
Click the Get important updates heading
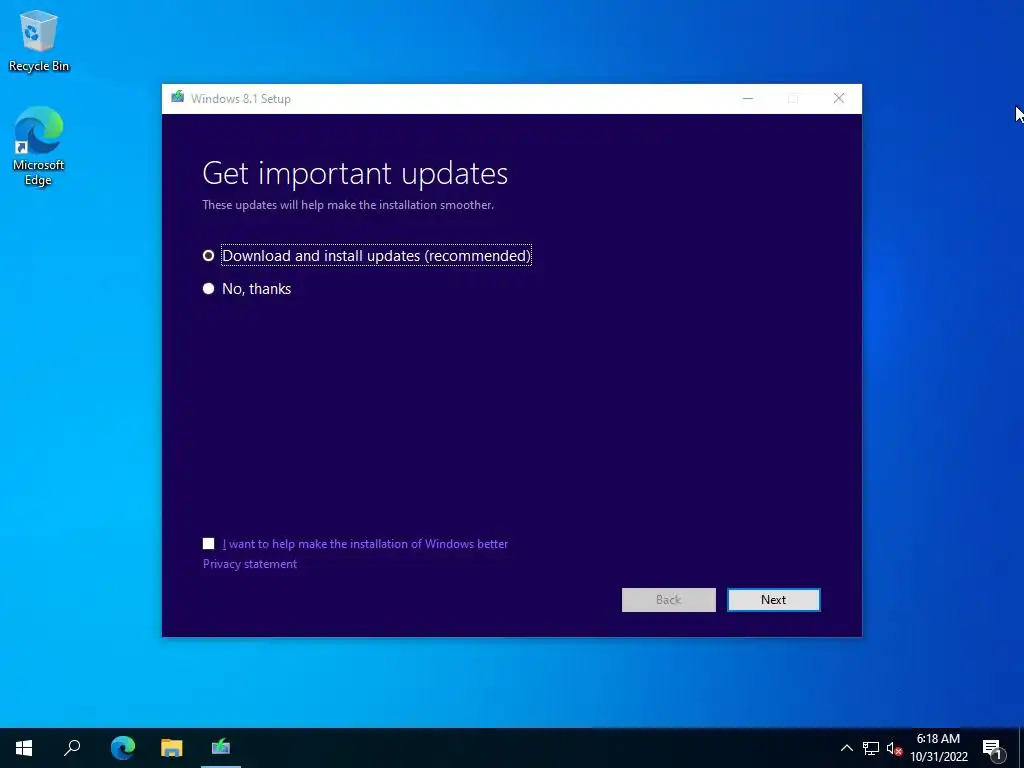point(355,173)
